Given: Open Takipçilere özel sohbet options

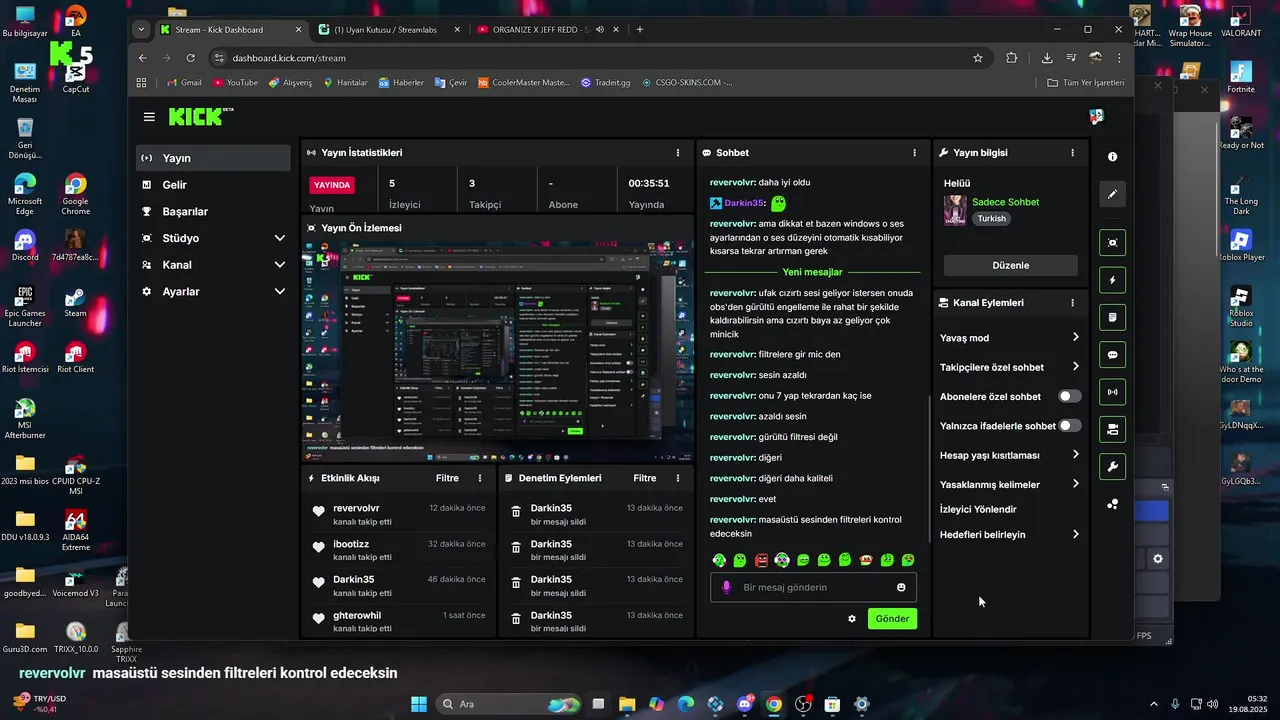Looking at the screenshot, I should pos(1010,367).
